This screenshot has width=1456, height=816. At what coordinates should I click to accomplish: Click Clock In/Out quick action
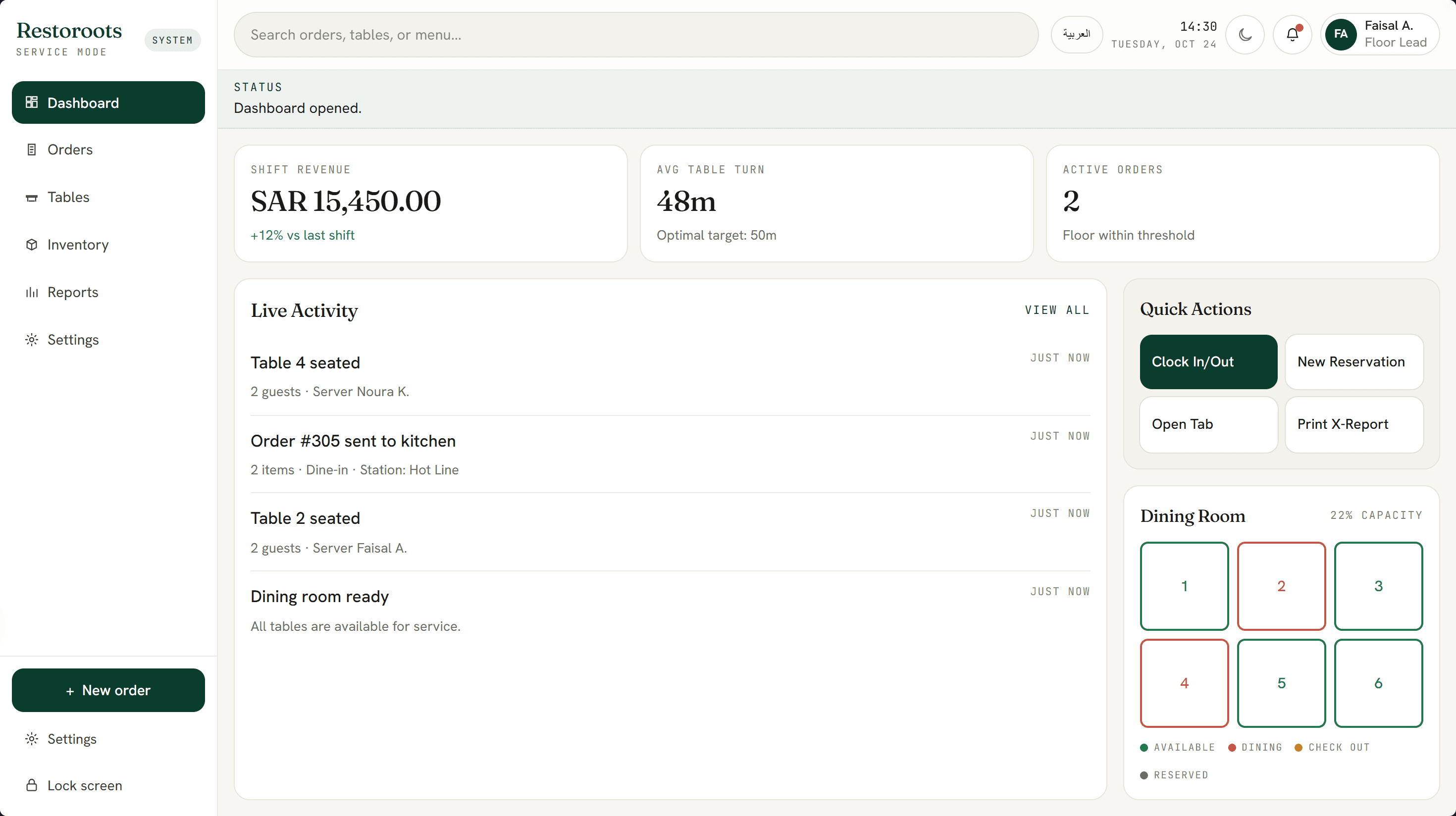[1208, 361]
